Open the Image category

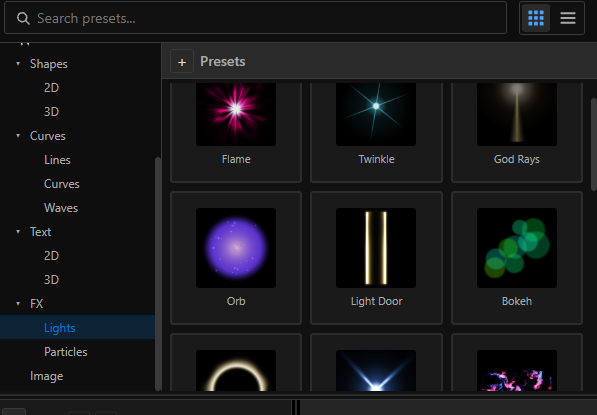(46, 376)
